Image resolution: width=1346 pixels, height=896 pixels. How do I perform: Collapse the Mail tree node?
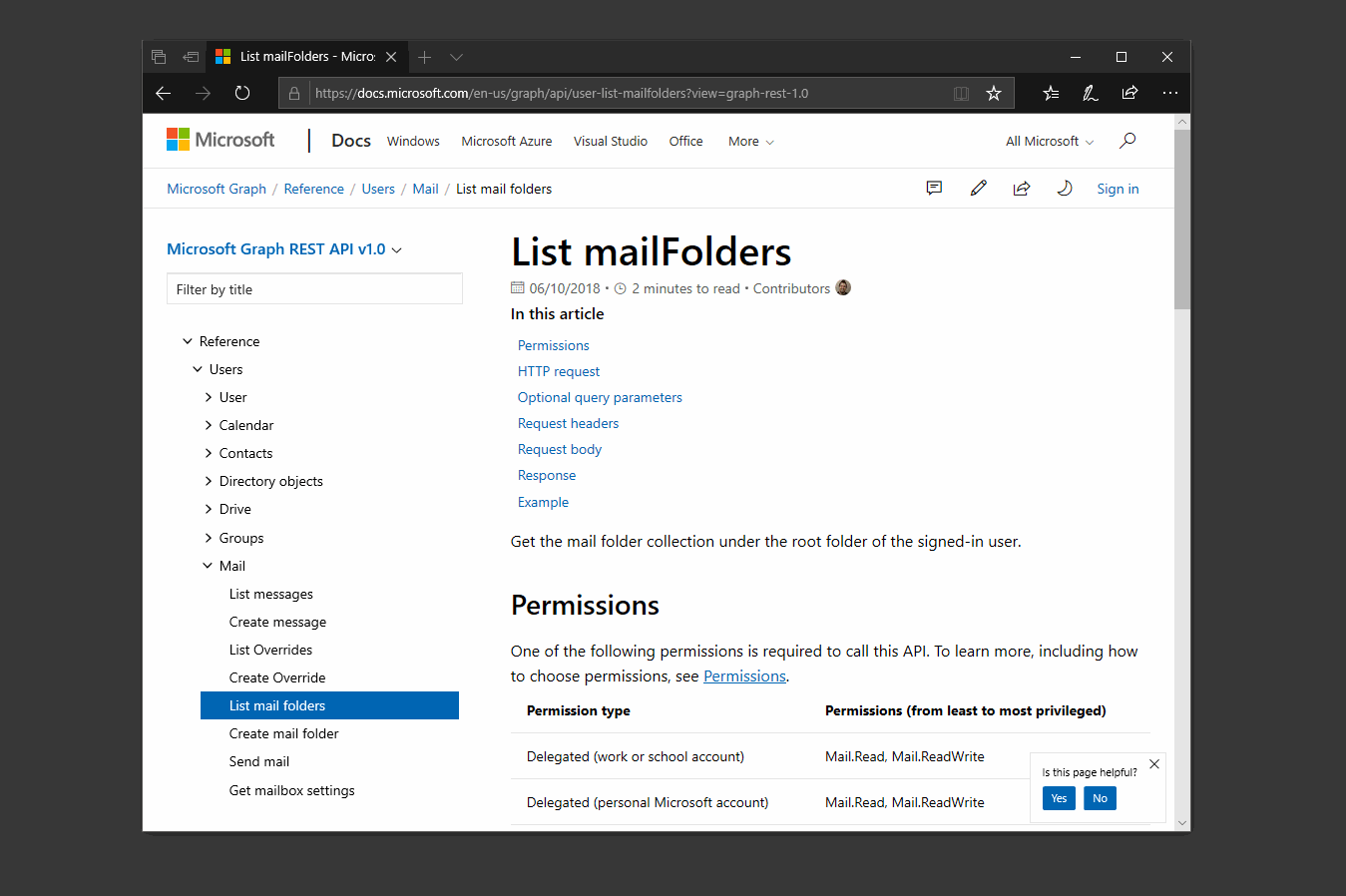coord(208,566)
